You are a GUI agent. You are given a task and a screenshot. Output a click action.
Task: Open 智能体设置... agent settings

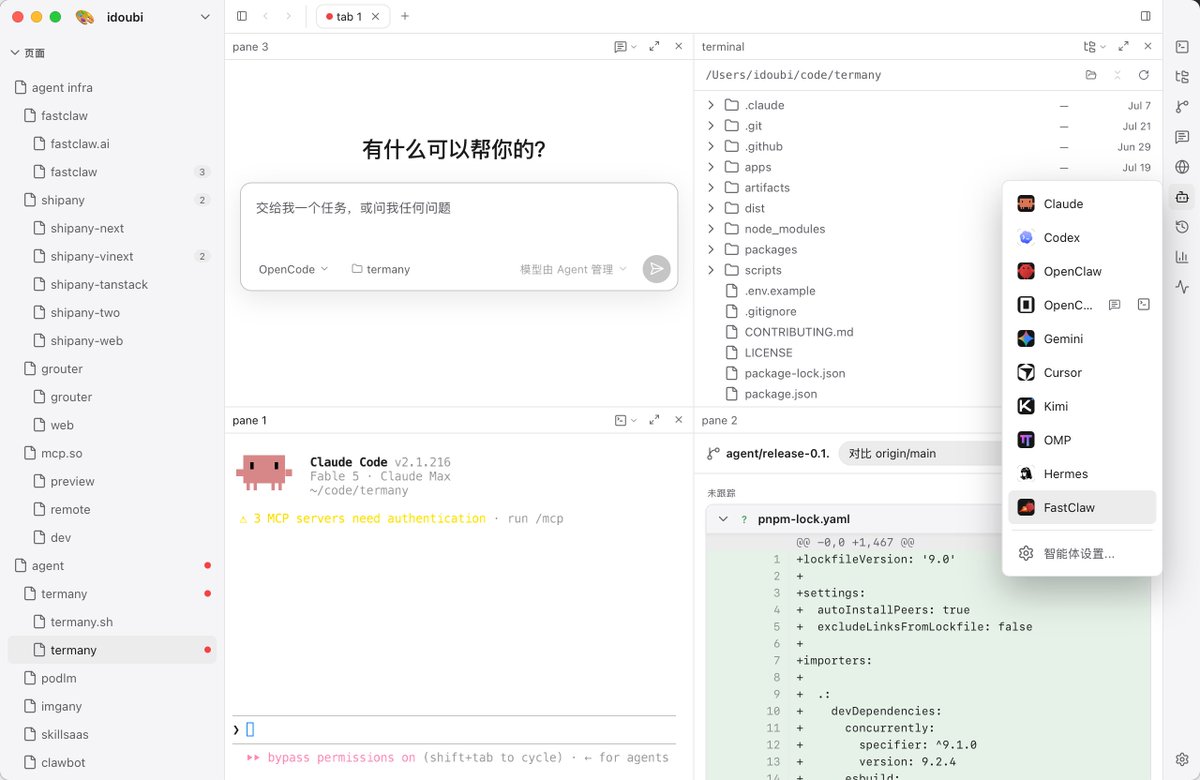pos(1082,553)
